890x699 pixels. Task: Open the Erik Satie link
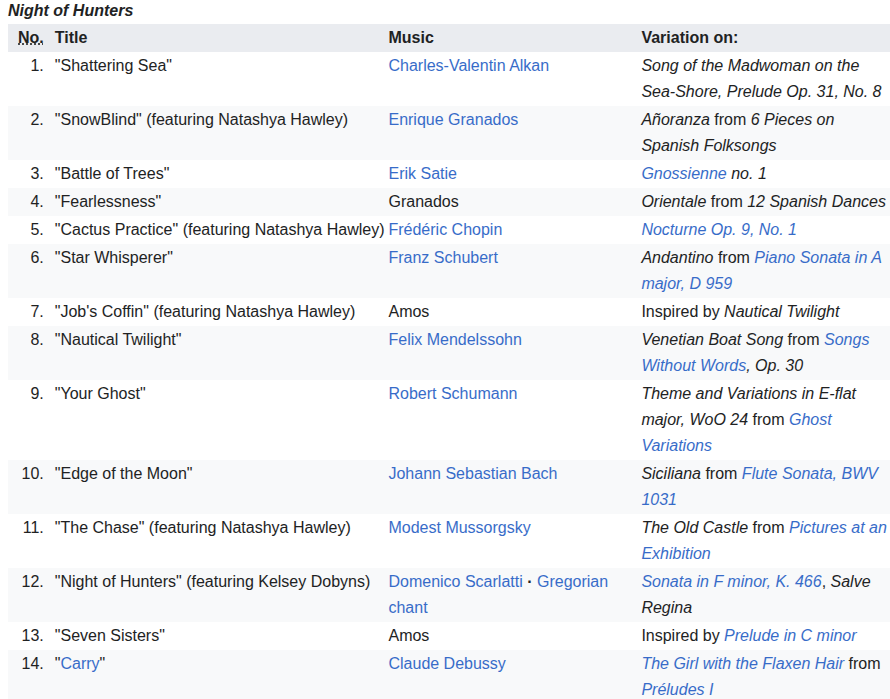click(422, 174)
